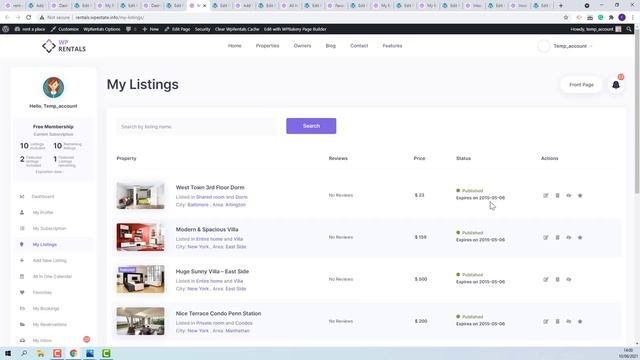The height and width of the screenshot is (360, 640).
Task: Delete the Nice Terrace Condo Penn Station listing
Action: pos(557,322)
